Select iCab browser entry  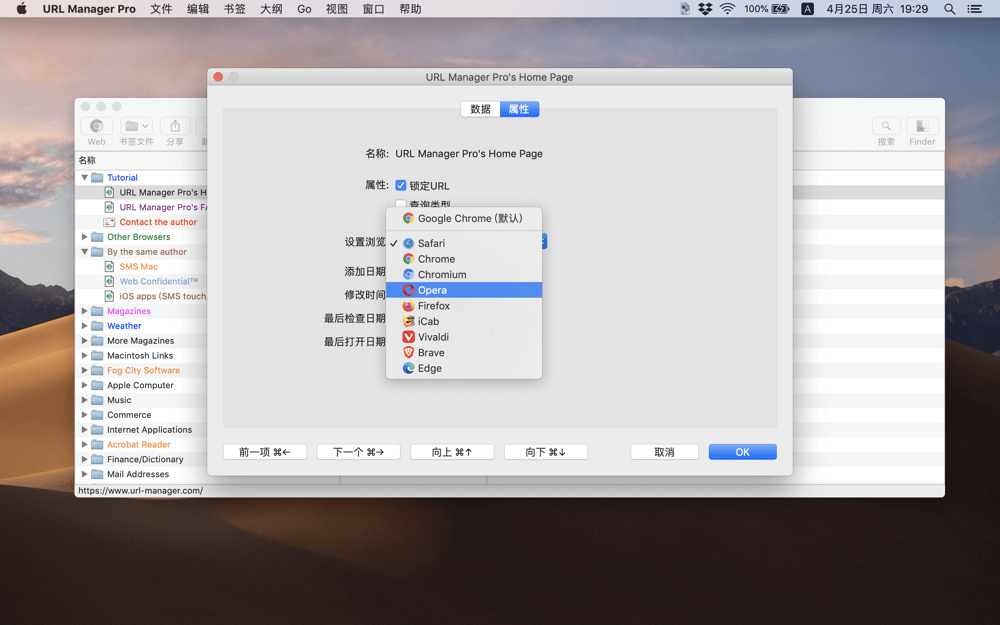(x=464, y=321)
